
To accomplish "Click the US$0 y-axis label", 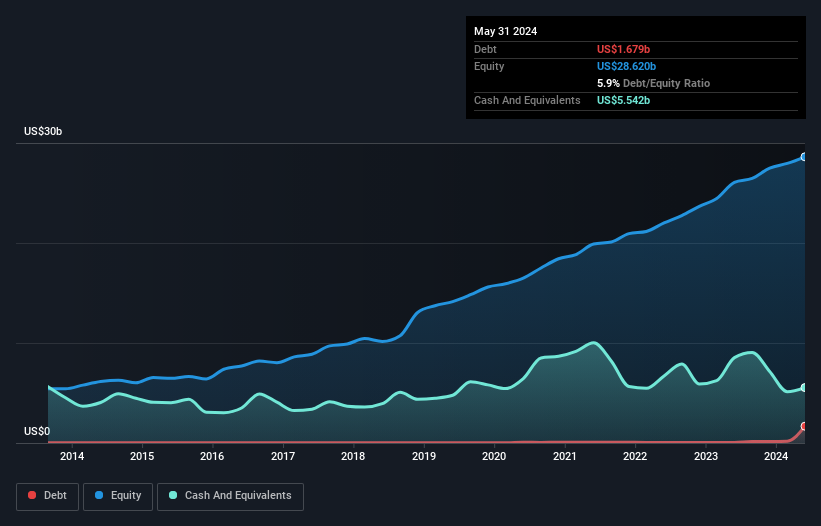I will pos(37,431).
